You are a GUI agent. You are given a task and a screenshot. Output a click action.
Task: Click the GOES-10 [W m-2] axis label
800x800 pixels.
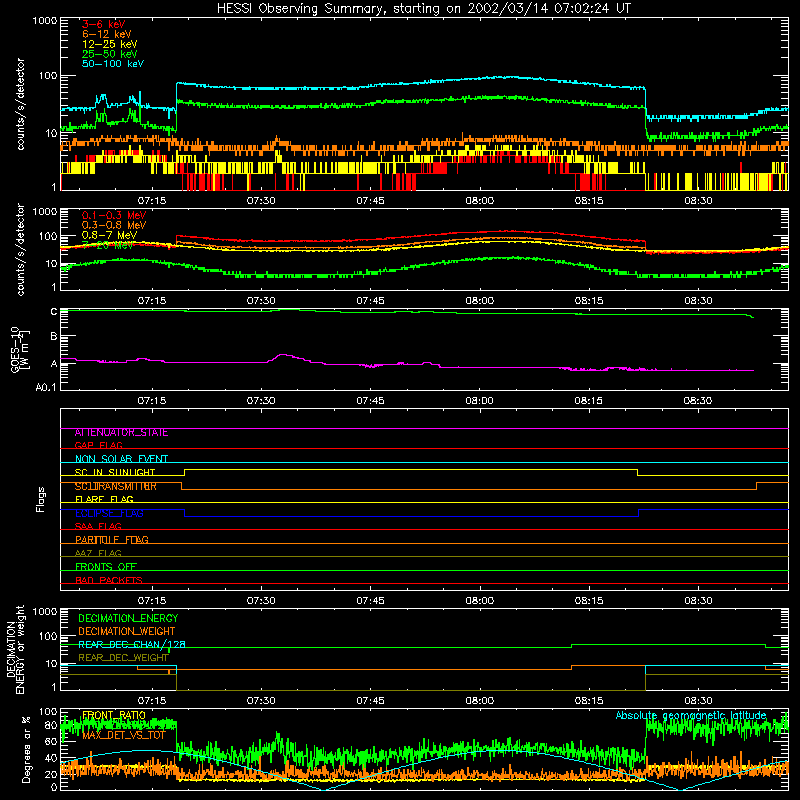pos(20,349)
